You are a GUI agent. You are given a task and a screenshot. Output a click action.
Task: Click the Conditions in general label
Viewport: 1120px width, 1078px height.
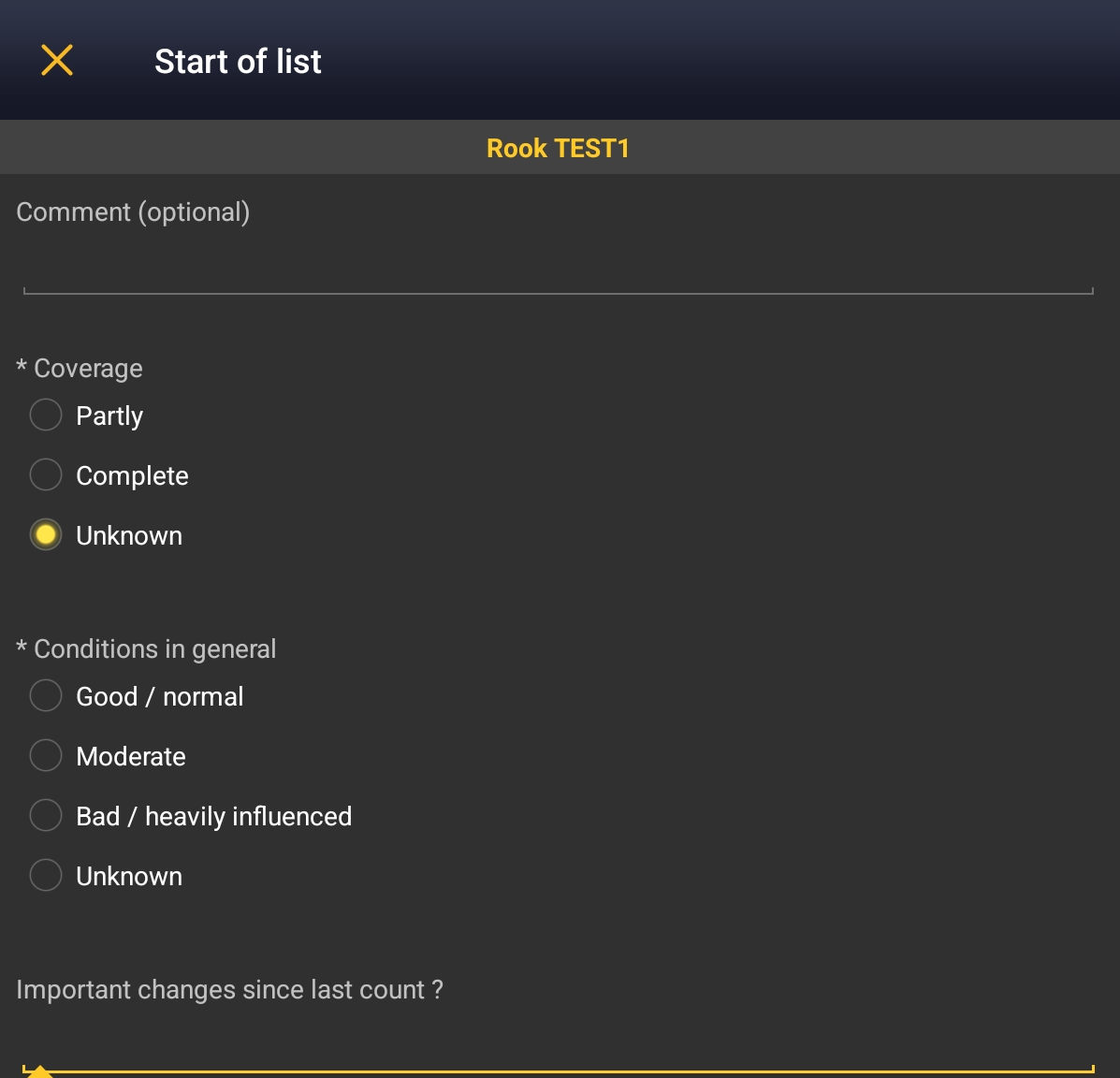pos(154,649)
